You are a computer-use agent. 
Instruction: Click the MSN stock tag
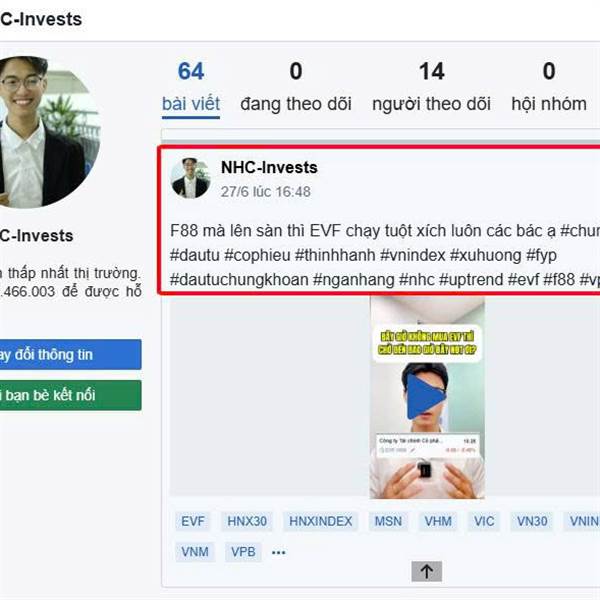(x=388, y=521)
